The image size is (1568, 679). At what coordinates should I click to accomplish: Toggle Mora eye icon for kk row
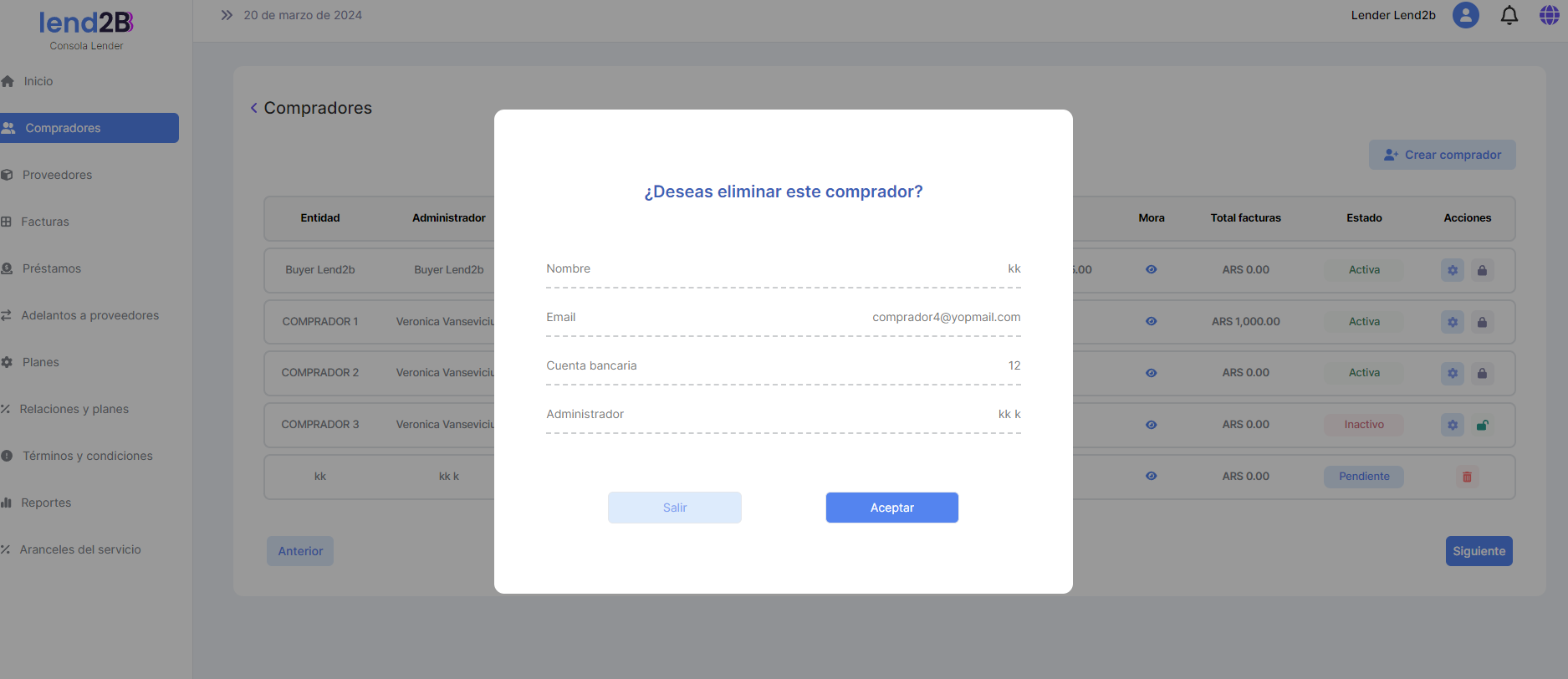click(1152, 476)
